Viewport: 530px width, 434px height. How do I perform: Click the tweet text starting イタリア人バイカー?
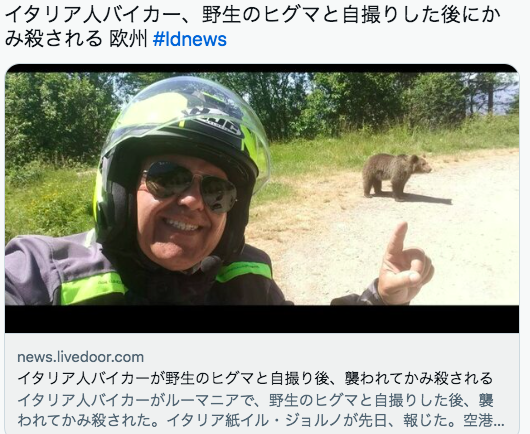coord(252,27)
